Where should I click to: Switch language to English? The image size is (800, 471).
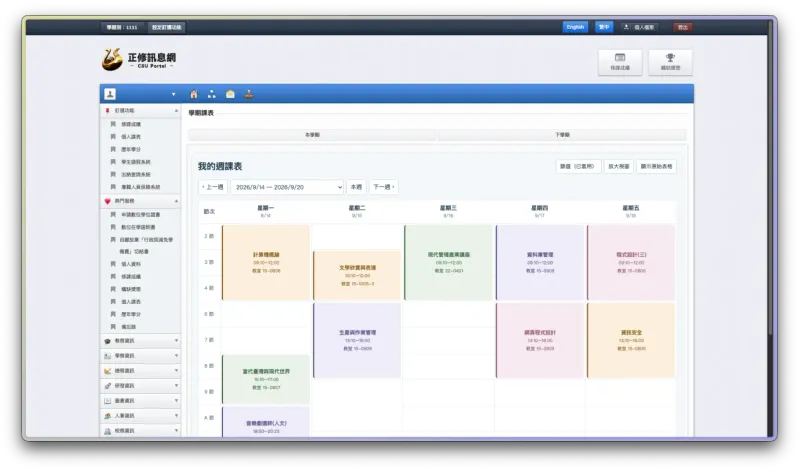coord(575,27)
